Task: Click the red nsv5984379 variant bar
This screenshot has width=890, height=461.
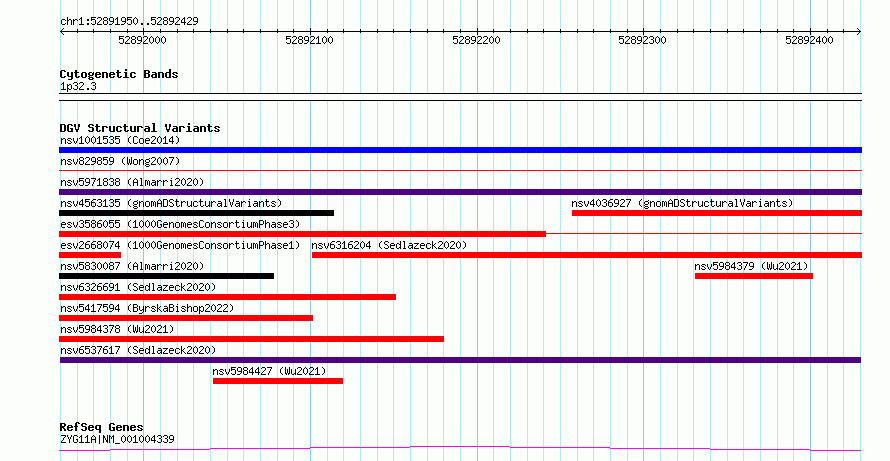Action: tap(754, 276)
